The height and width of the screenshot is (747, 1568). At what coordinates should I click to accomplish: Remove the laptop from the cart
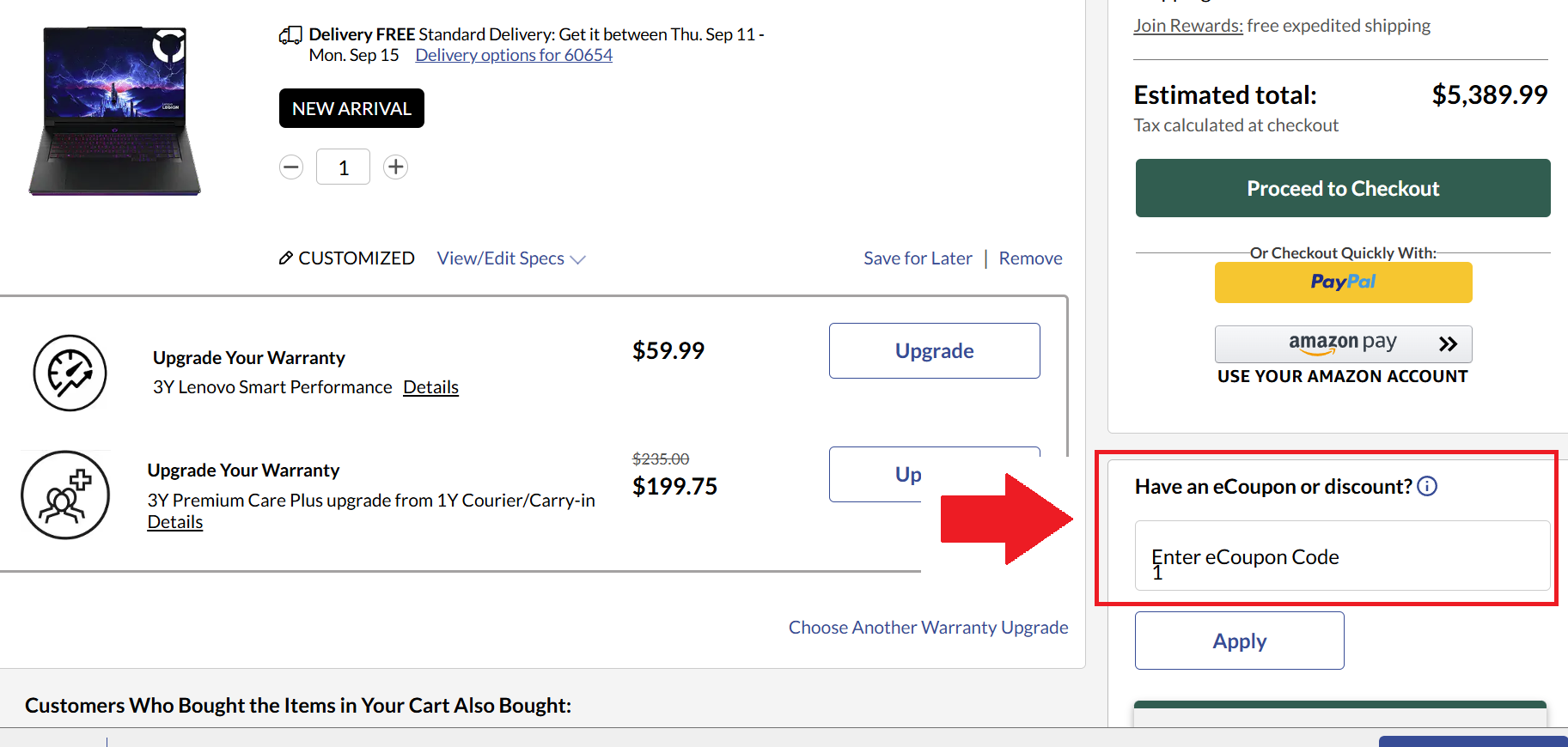pos(1030,258)
